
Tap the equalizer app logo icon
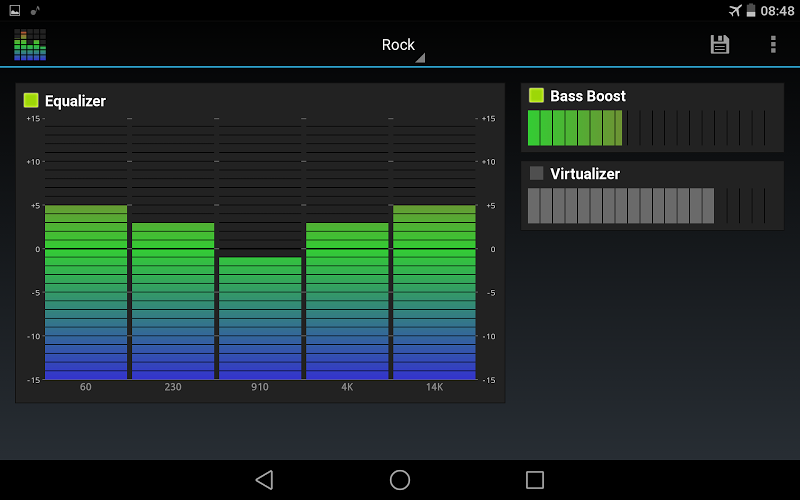click(30, 44)
